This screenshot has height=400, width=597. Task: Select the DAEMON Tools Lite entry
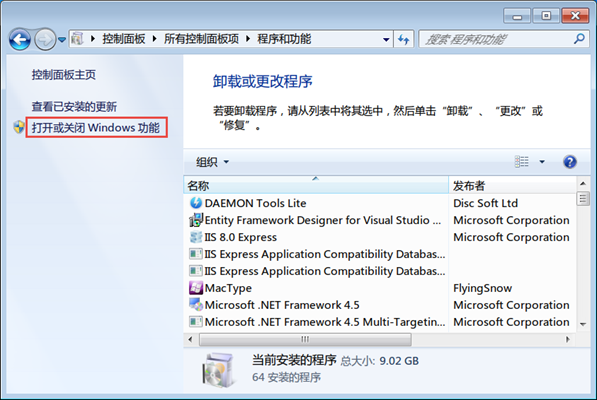[248, 203]
